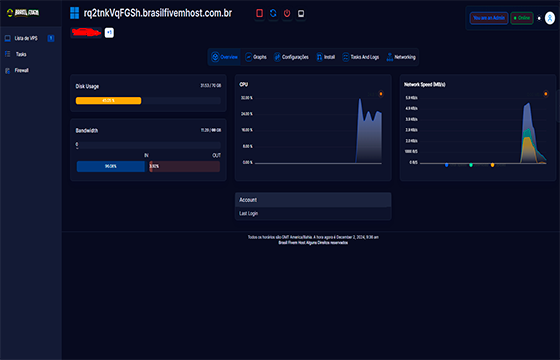Open the VNC console monitor icon
Viewport: 560px width, 360px height.
pos(301,13)
